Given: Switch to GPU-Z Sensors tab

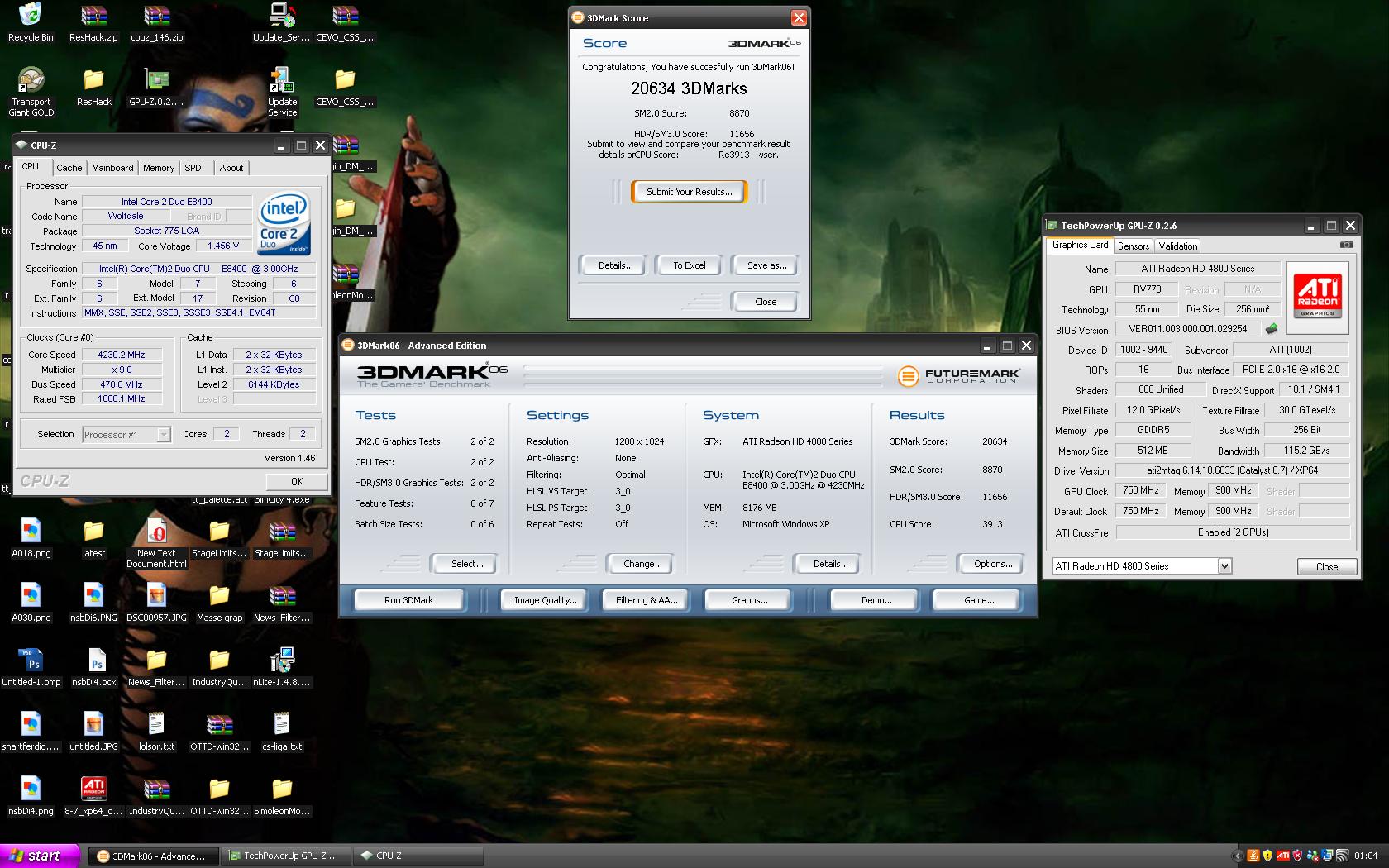Looking at the screenshot, I should pyautogui.click(x=1134, y=246).
